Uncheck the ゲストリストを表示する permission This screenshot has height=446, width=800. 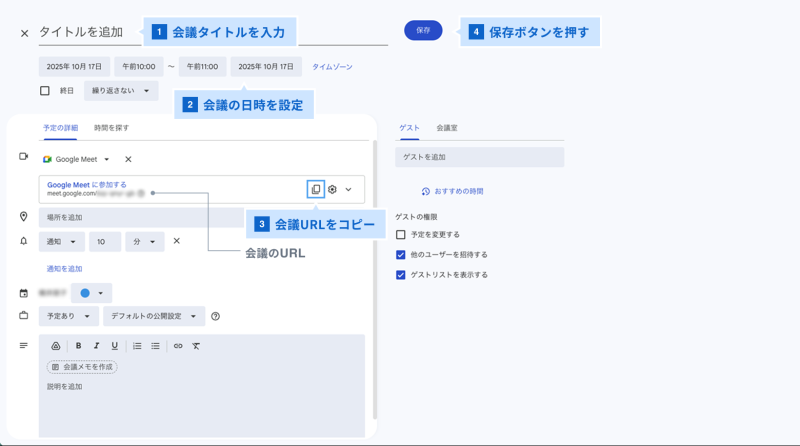pos(401,275)
